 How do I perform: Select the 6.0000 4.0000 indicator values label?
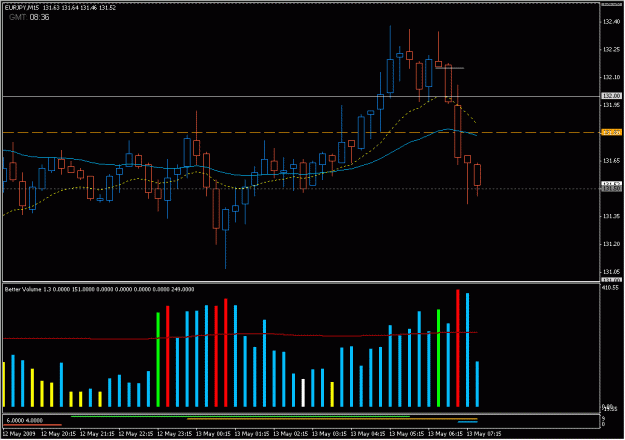point(24,420)
